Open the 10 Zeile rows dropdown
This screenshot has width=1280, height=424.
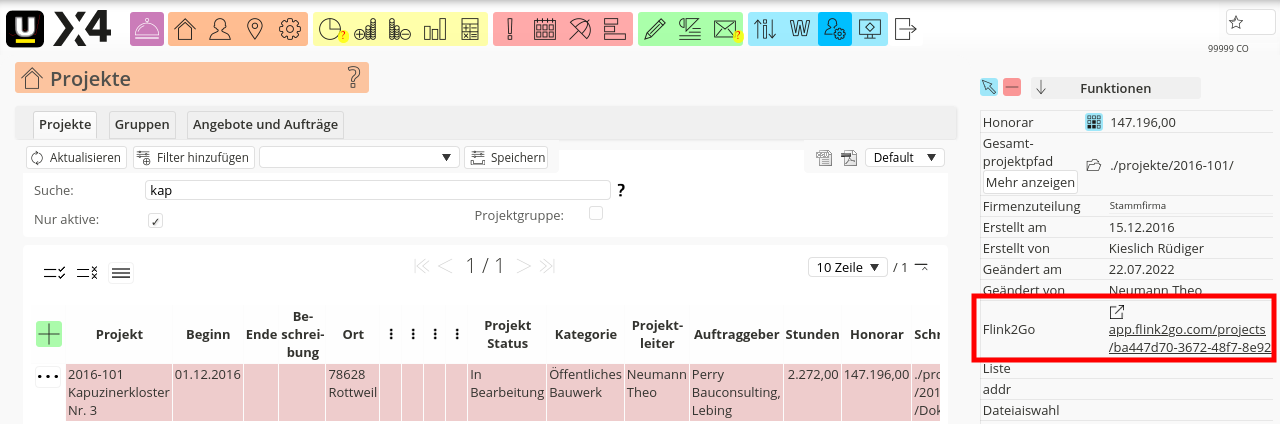click(x=848, y=267)
